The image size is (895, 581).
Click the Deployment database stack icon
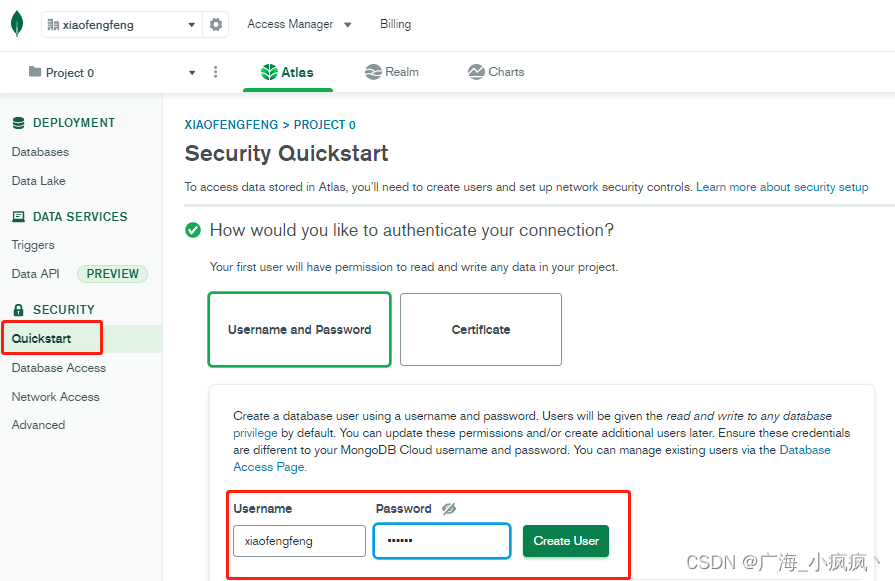[18, 123]
